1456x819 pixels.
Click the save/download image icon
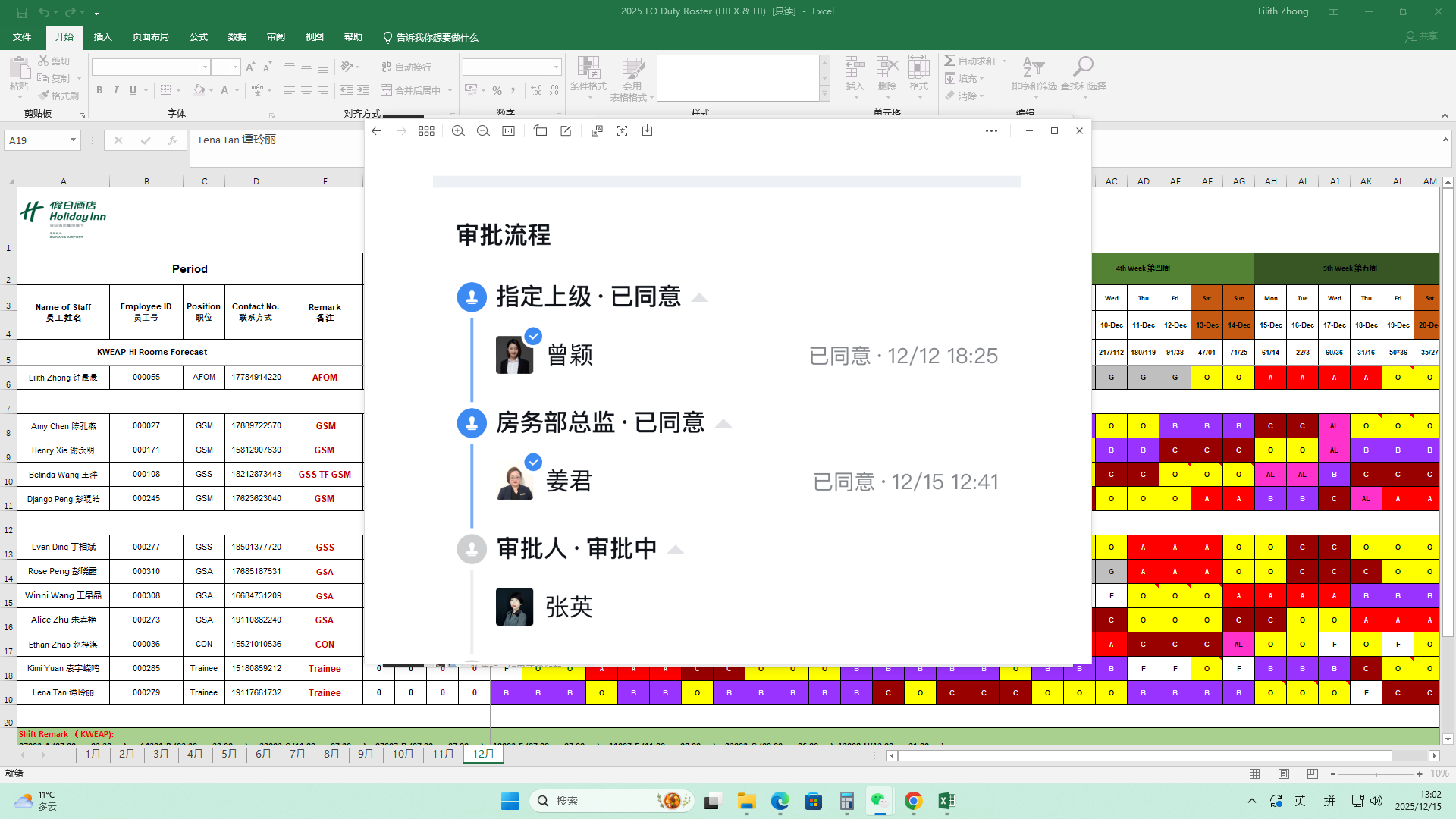click(x=647, y=131)
